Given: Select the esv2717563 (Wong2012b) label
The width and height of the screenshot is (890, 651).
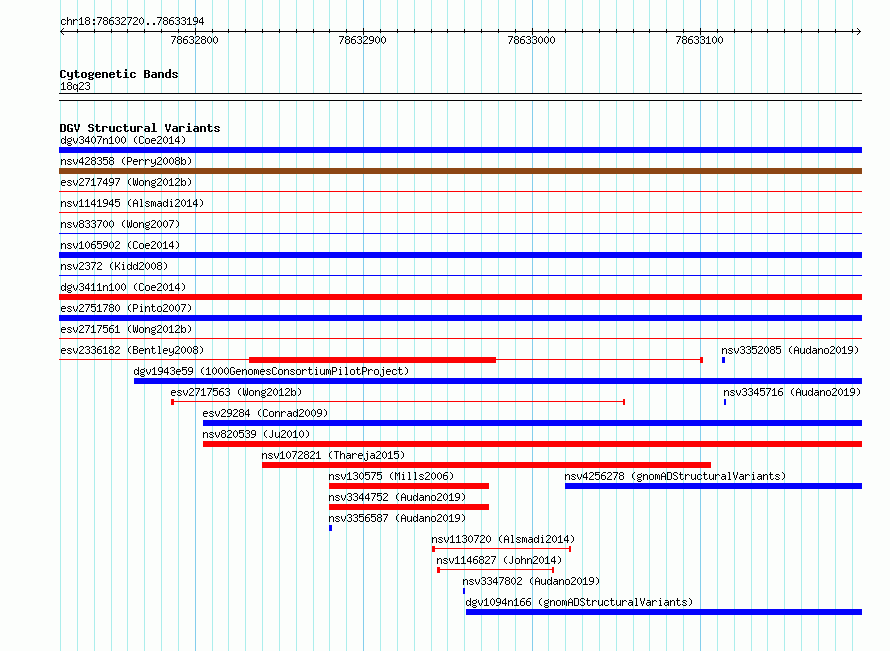Looking at the screenshot, I should [236, 392].
